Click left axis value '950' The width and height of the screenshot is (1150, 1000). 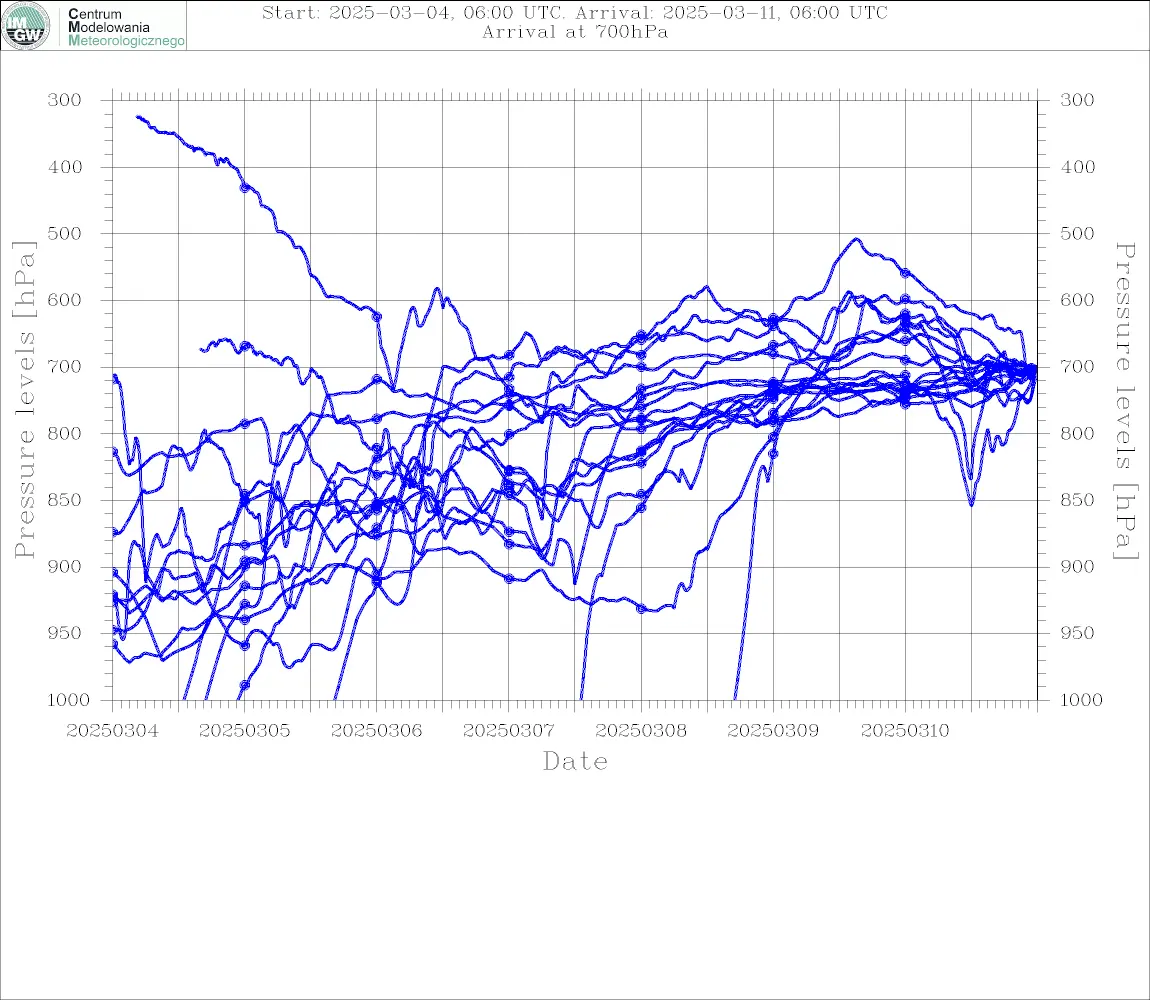pos(65,632)
